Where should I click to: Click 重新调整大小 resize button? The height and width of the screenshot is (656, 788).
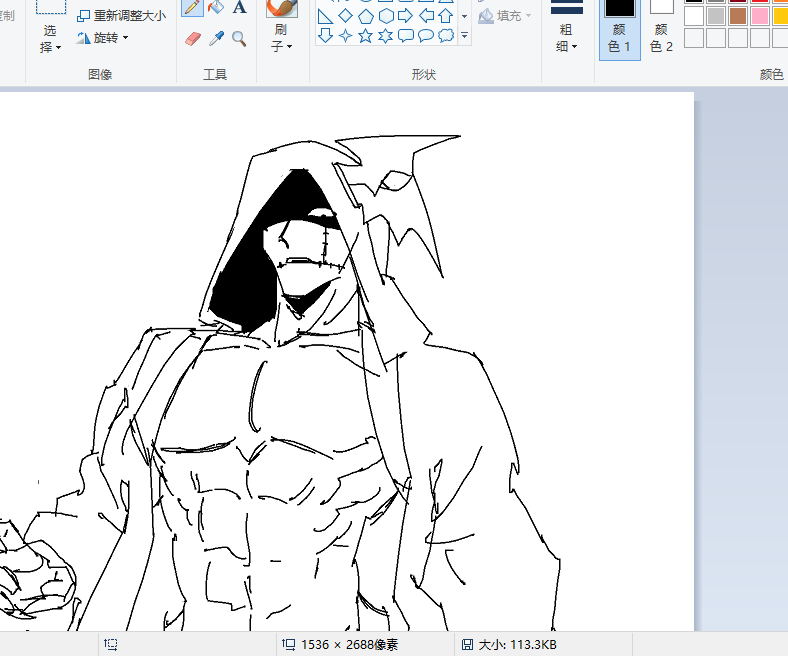(x=122, y=16)
